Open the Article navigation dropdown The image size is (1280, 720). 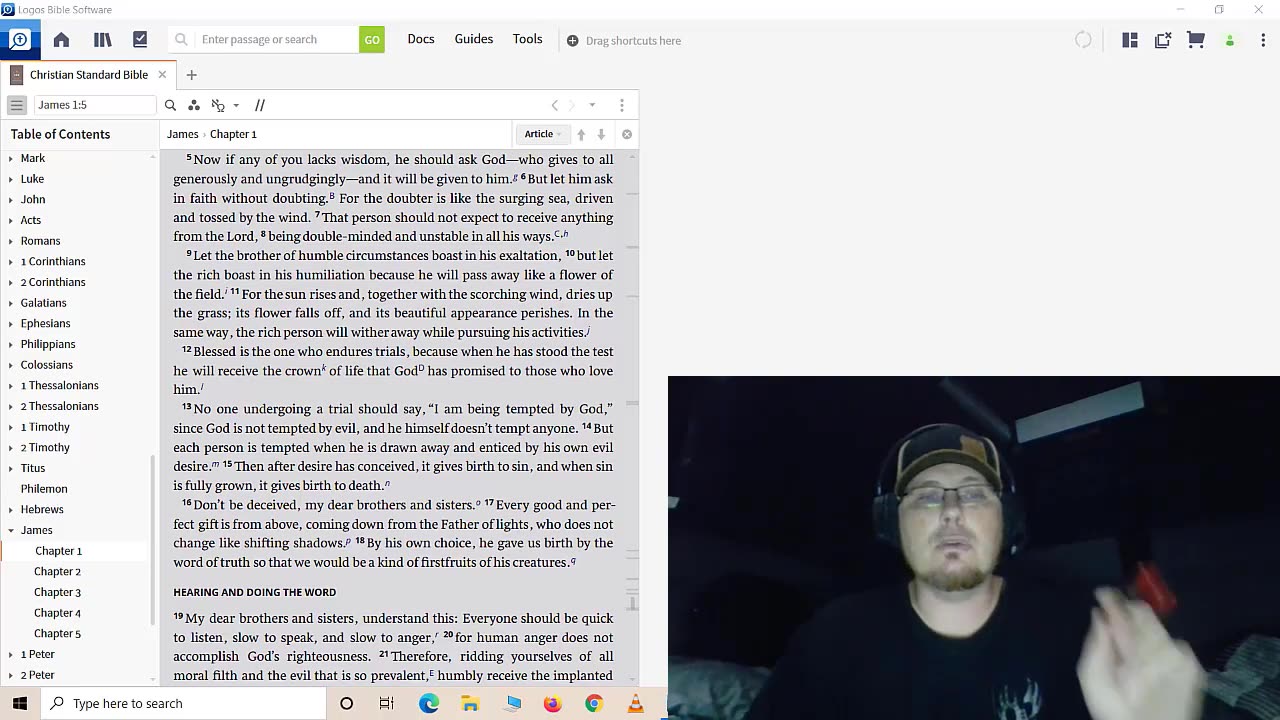click(x=543, y=134)
